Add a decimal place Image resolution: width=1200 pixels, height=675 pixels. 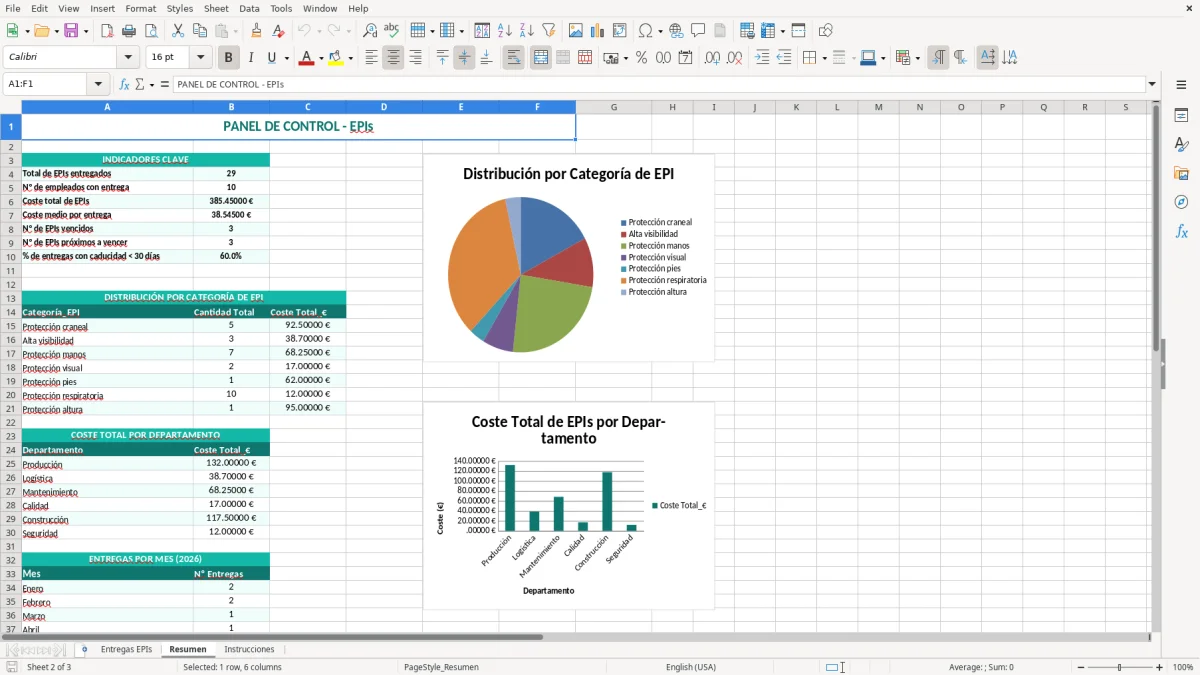point(712,58)
